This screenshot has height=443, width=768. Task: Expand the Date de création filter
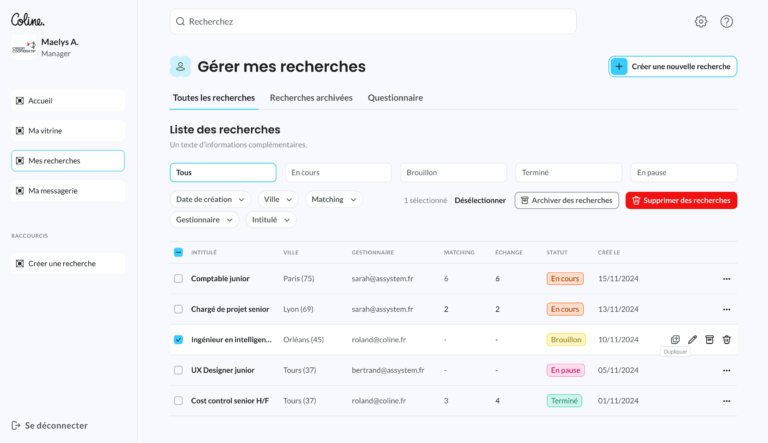(210, 199)
